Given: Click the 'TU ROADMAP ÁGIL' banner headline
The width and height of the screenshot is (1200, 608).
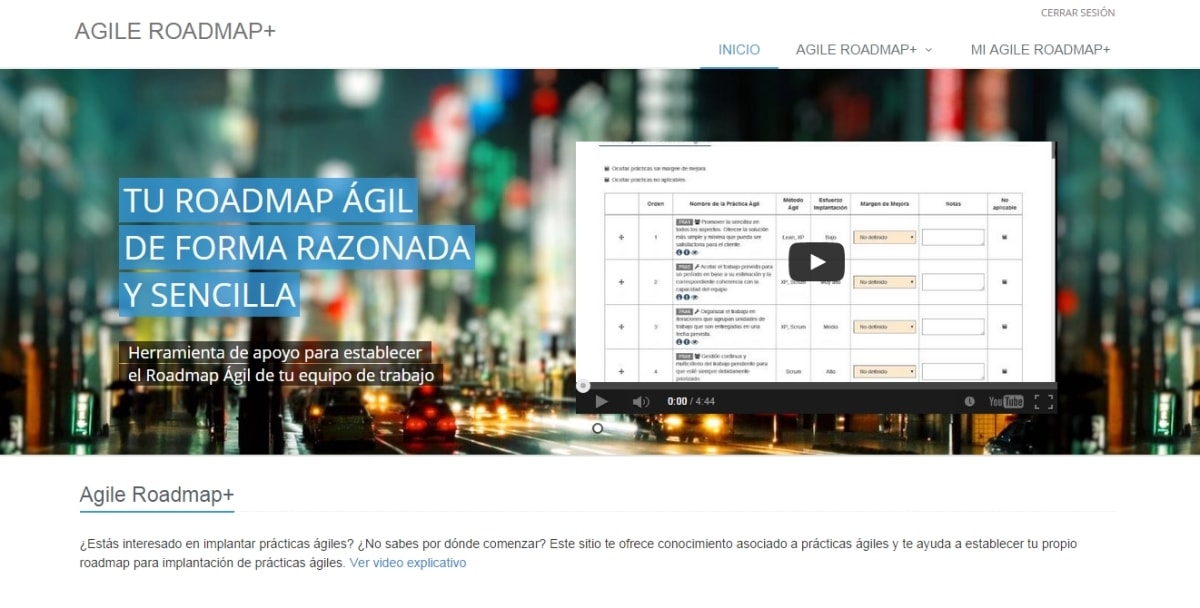Looking at the screenshot, I should [x=269, y=201].
